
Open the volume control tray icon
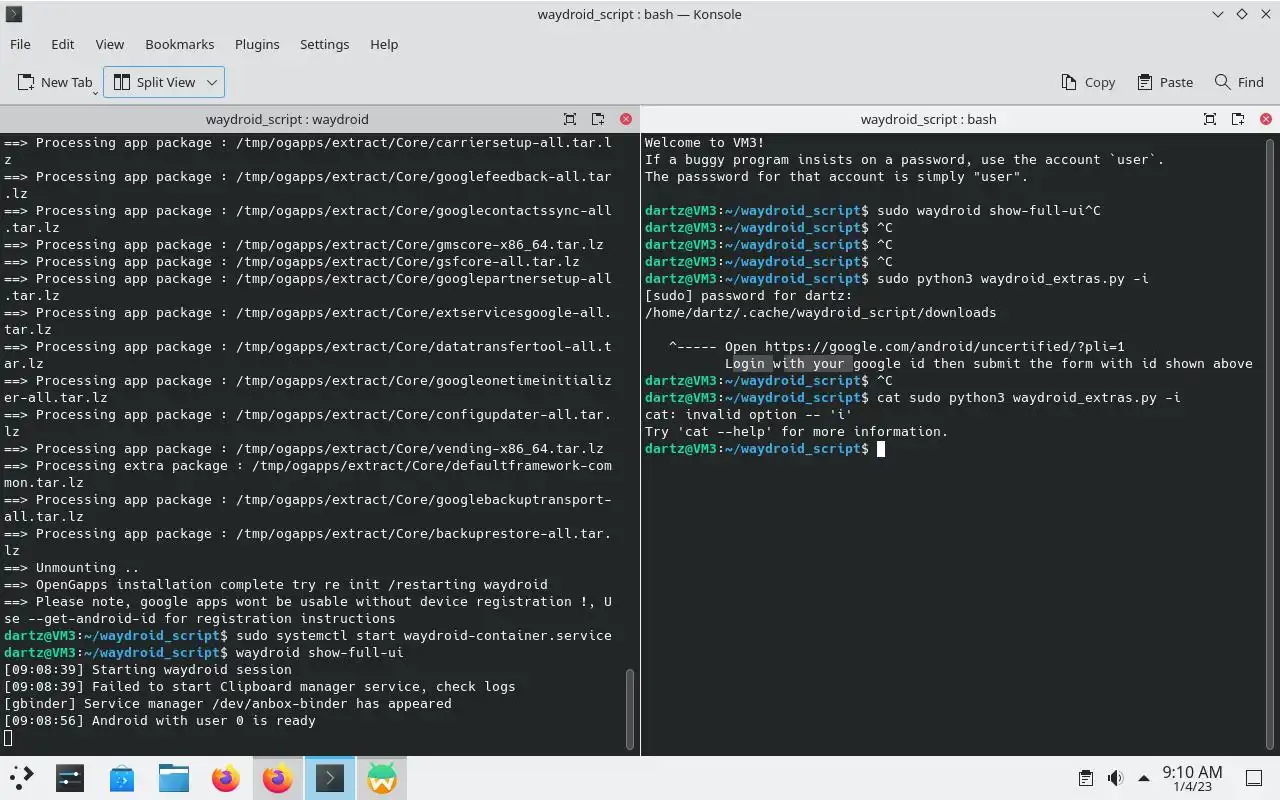click(x=1115, y=778)
